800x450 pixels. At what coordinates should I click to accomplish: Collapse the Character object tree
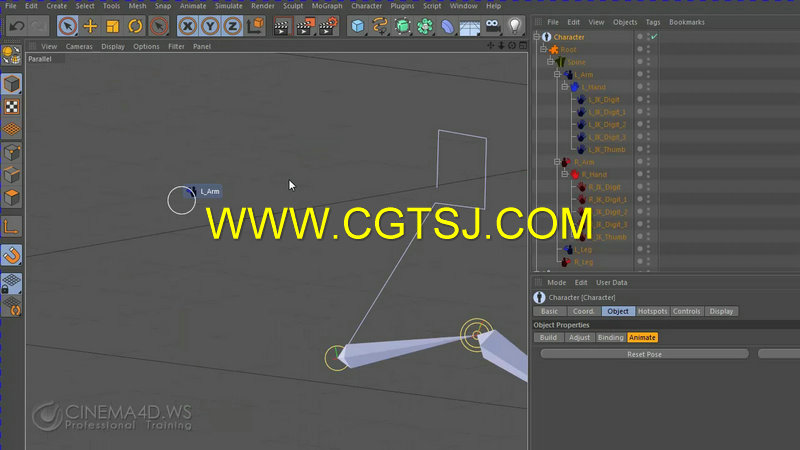pyautogui.click(x=537, y=37)
